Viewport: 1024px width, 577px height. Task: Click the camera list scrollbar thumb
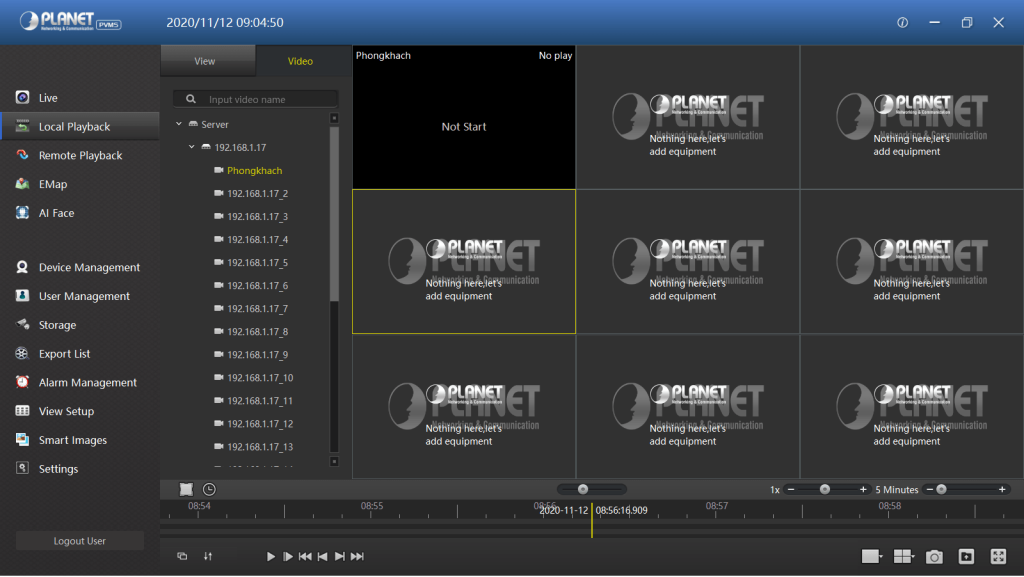(334, 213)
